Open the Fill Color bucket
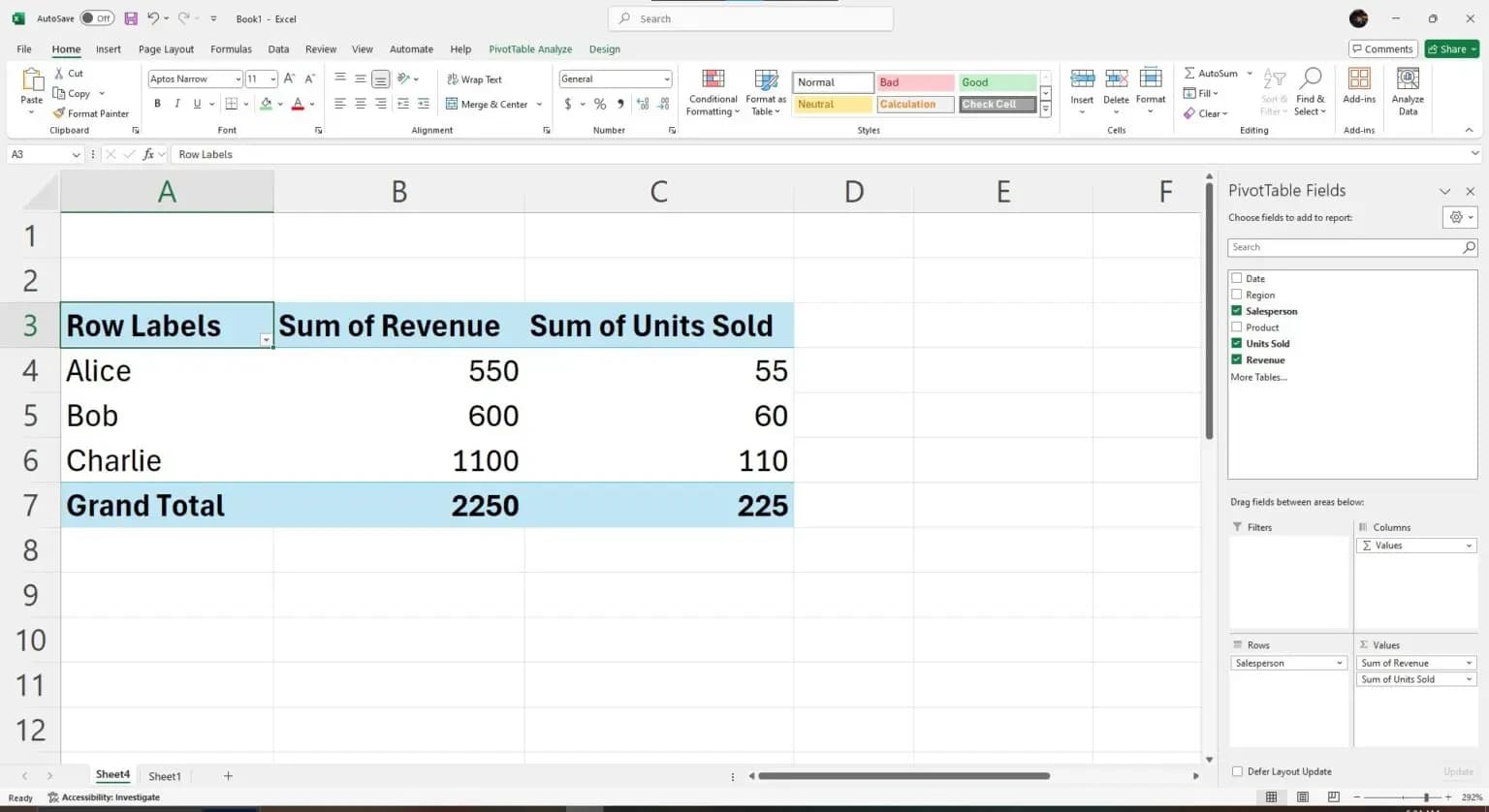 (266, 104)
